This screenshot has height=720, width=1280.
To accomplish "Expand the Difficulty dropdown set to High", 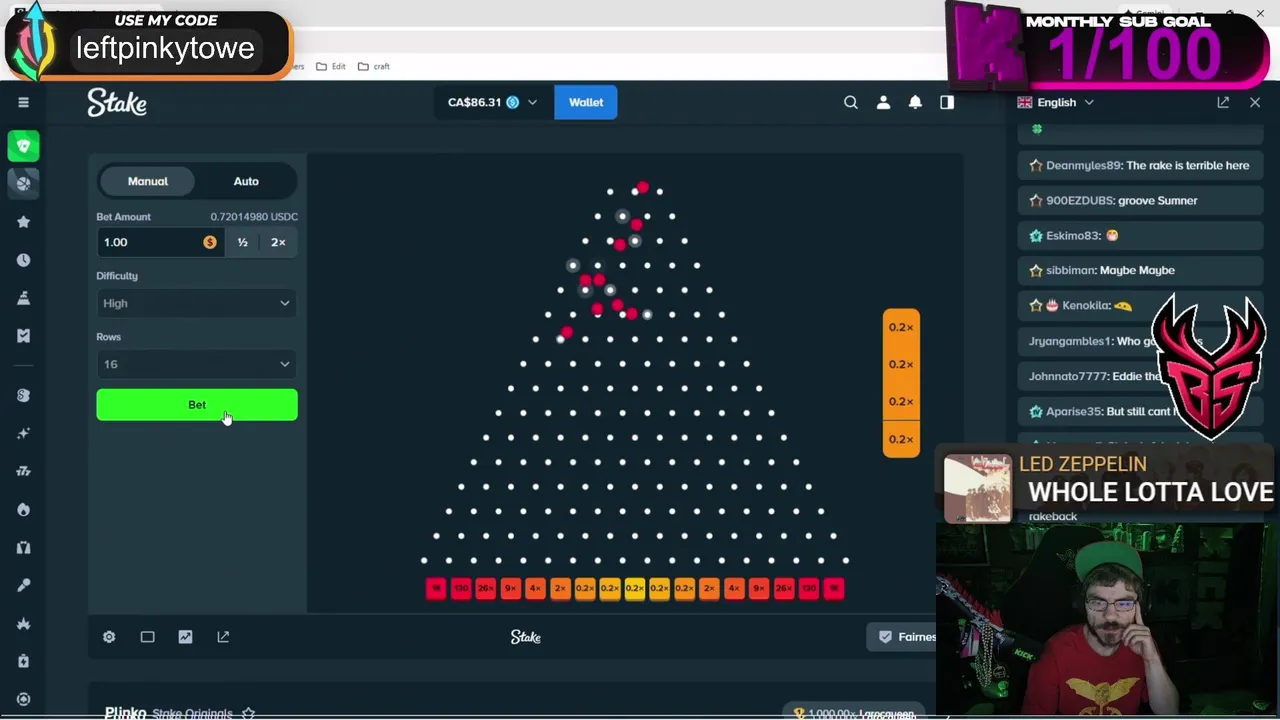I will coord(197,303).
